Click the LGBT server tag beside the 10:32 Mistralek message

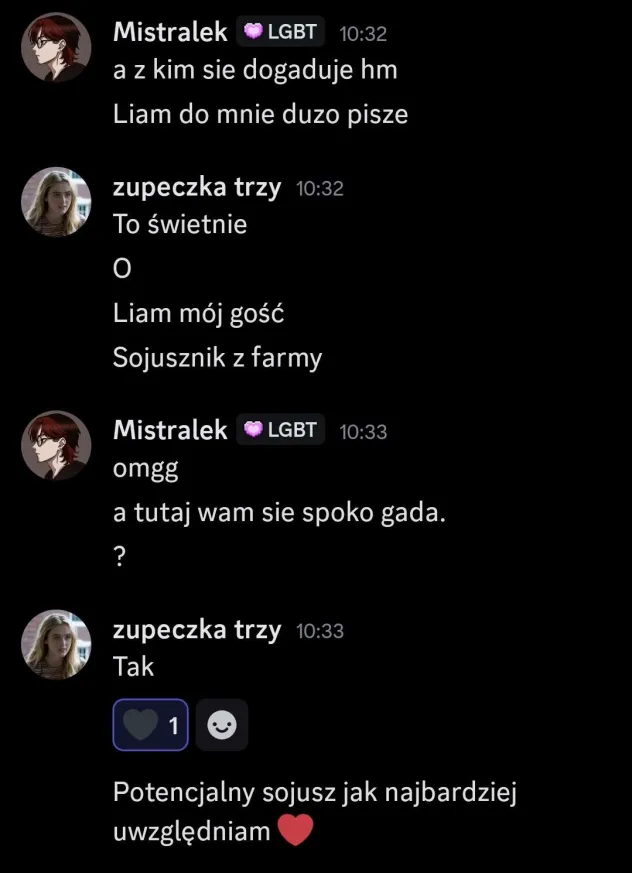pyautogui.click(x=280, y=32)
